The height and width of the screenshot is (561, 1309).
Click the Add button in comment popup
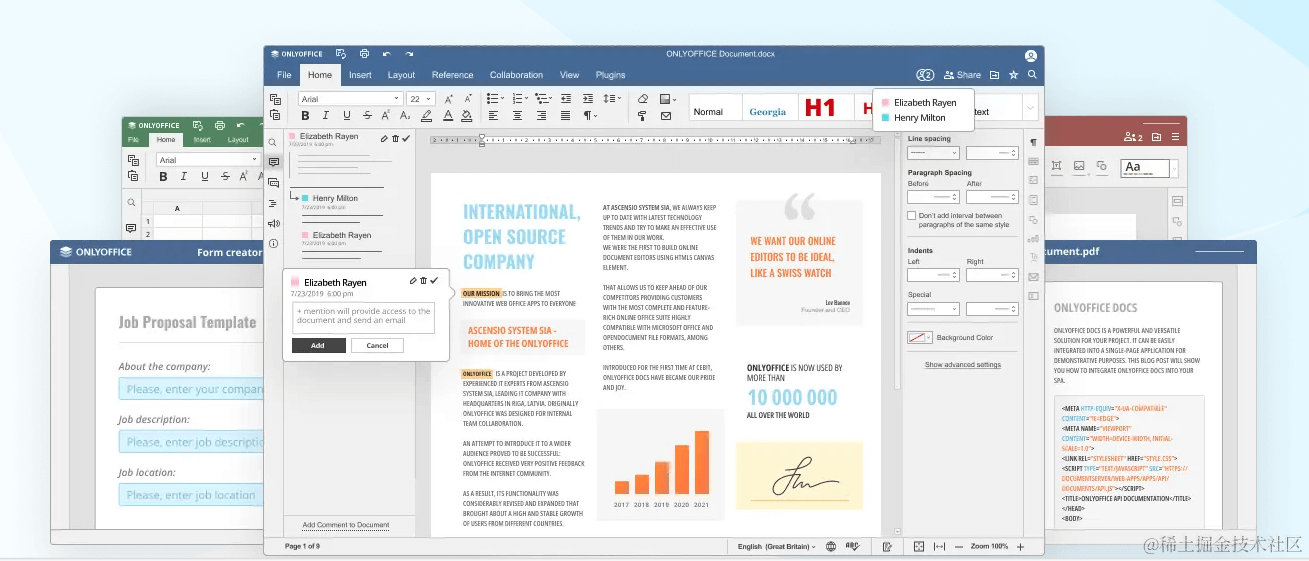[x=318, y=345]
